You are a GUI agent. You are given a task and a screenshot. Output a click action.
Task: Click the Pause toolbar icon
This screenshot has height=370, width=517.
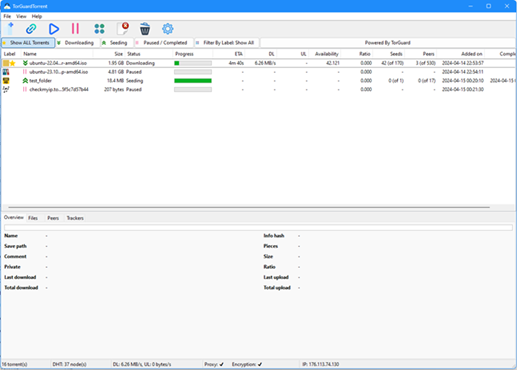coord(75,28)
